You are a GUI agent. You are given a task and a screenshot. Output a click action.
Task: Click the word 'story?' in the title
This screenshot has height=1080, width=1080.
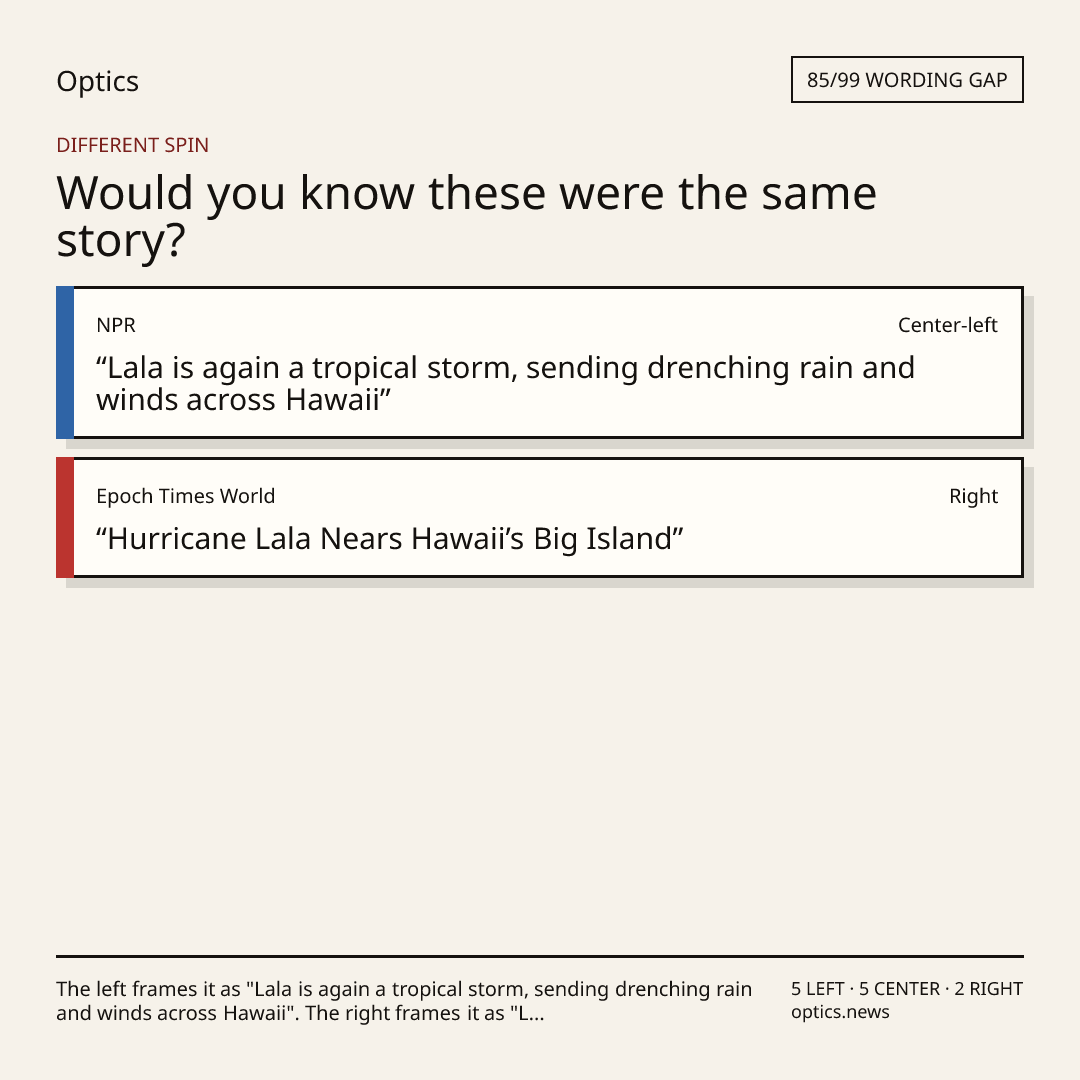(121, 240)
